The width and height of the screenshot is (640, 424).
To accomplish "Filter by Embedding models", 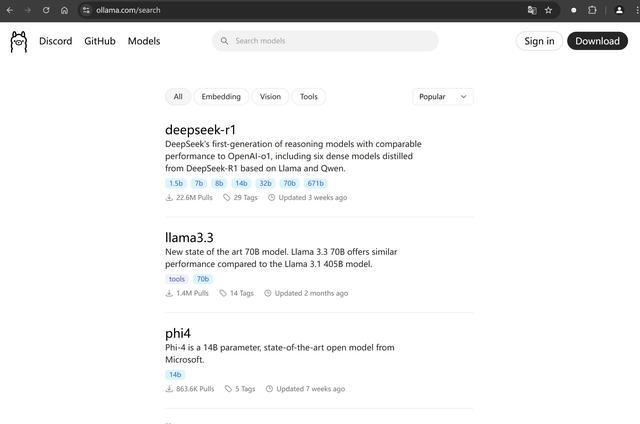I will pos(221,97).
